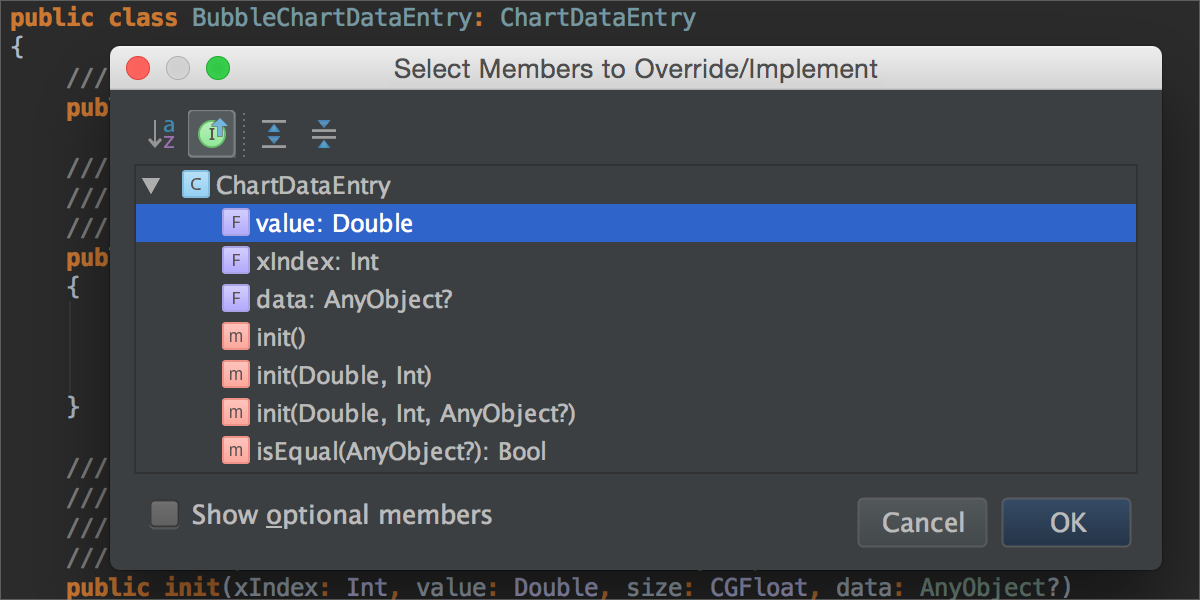Select the init() method entry
Image resolution: width=1200 pixels, height=600 pixels.
281,338
